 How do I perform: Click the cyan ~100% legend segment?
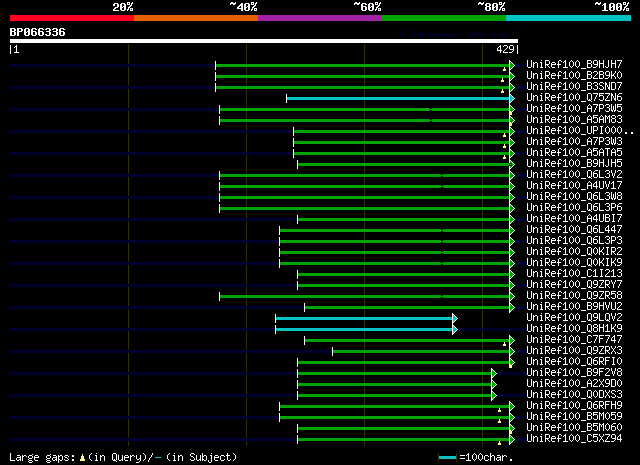pos(569,18)
